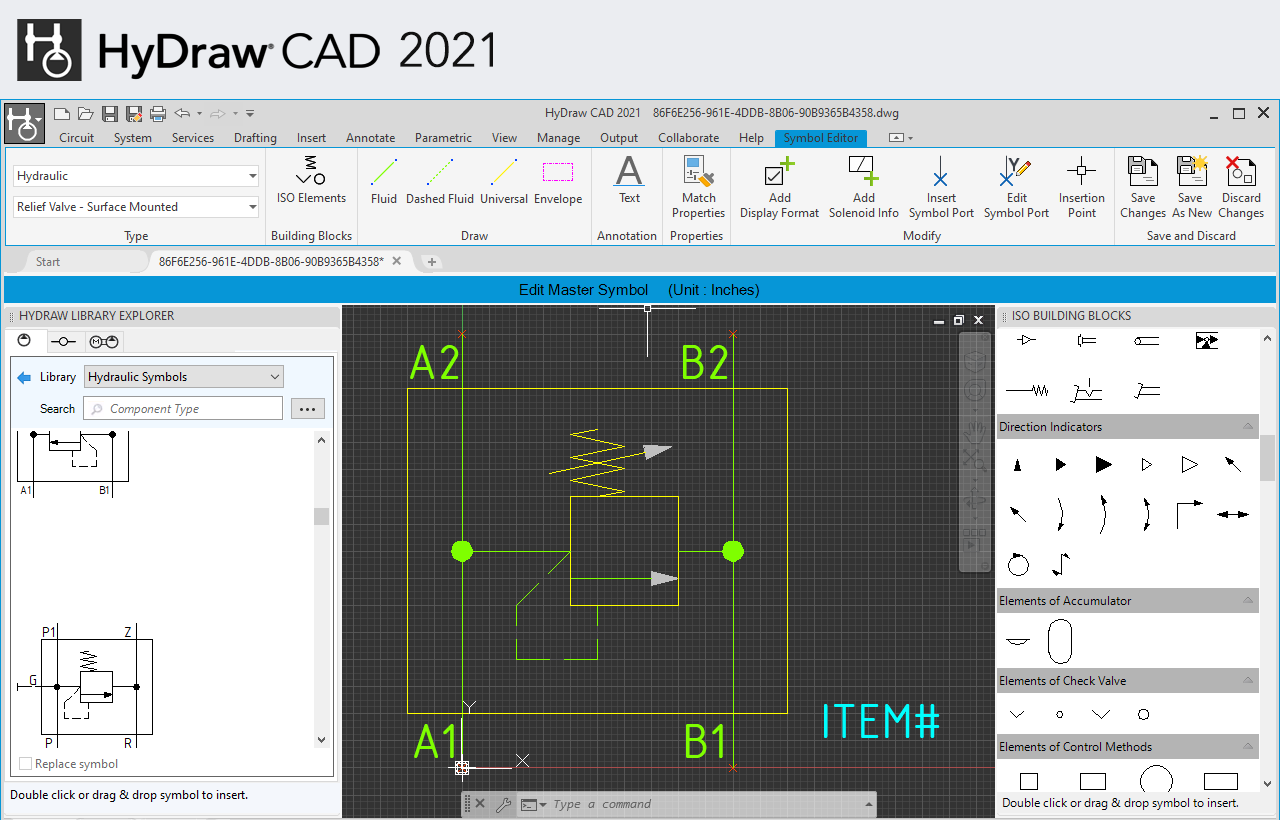Switch to the second library explorer tab

tap(64, 341)
